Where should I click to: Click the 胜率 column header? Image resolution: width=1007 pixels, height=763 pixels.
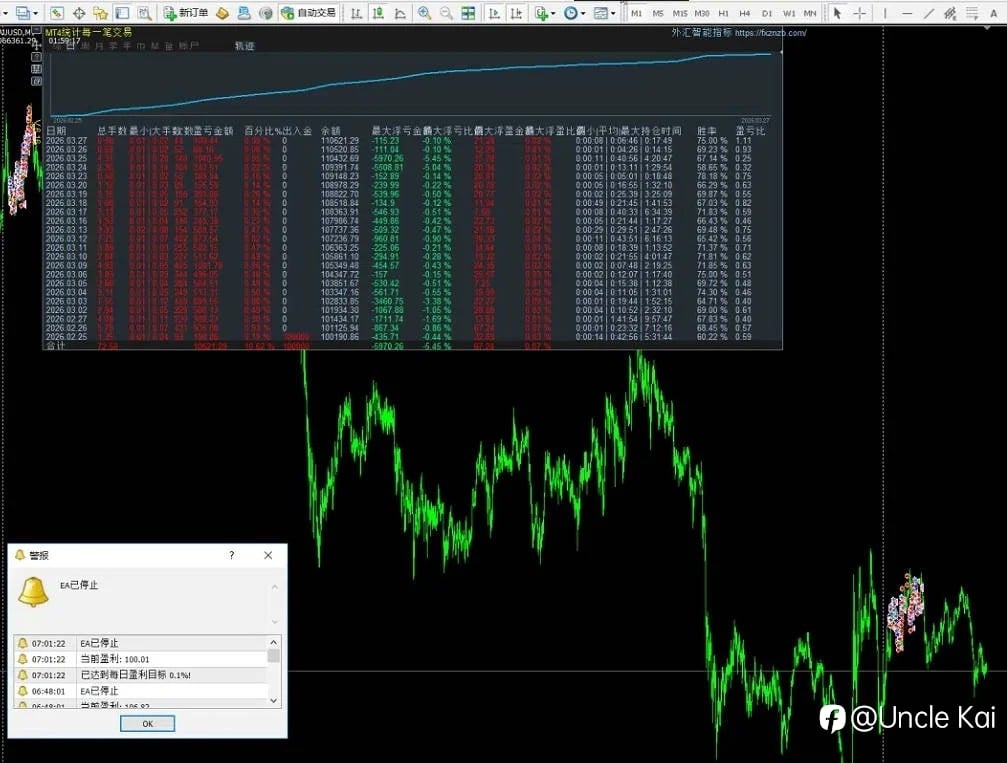[706, 131]
